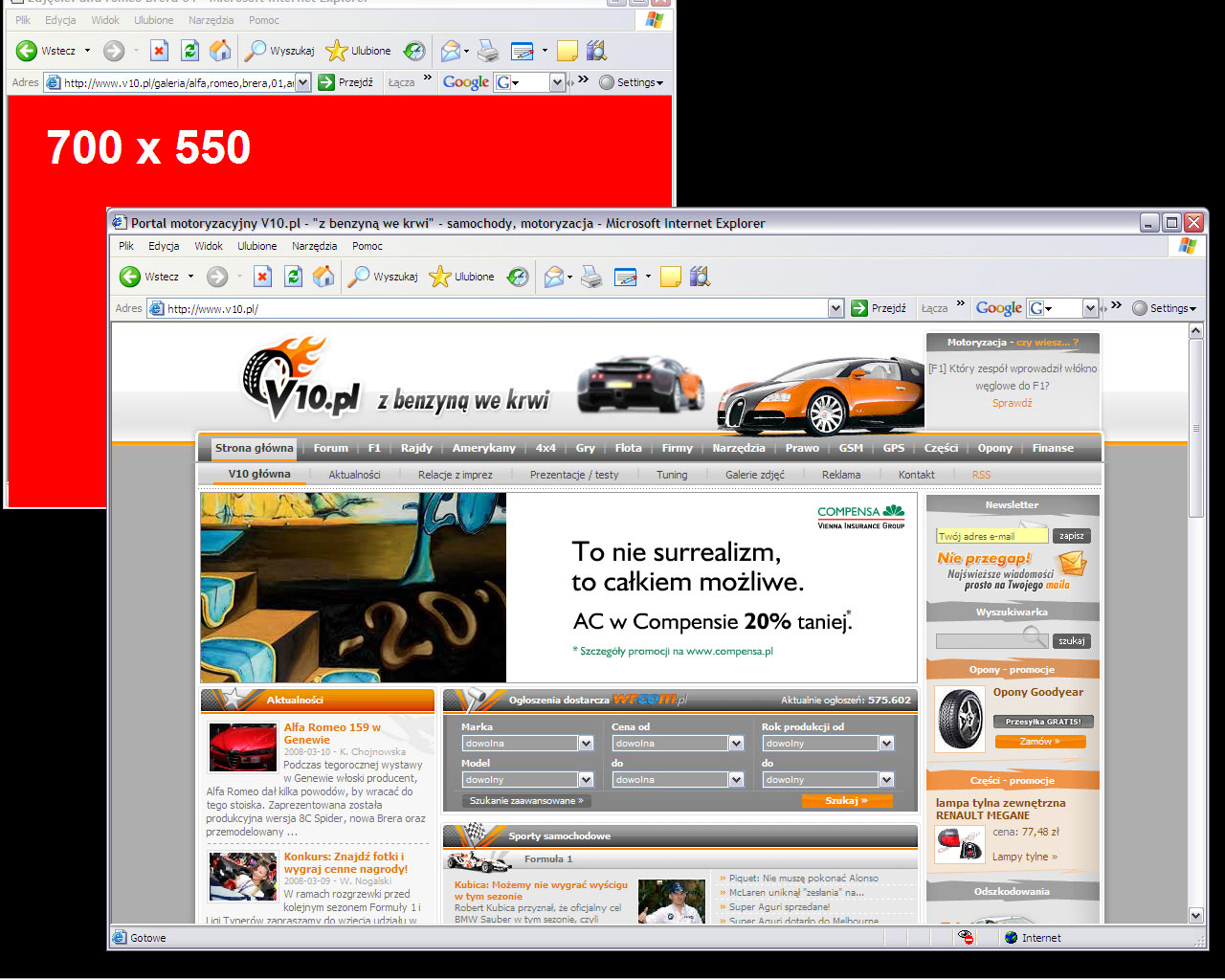Go to home page in V10.pl window toolbar

click(323, 277)
